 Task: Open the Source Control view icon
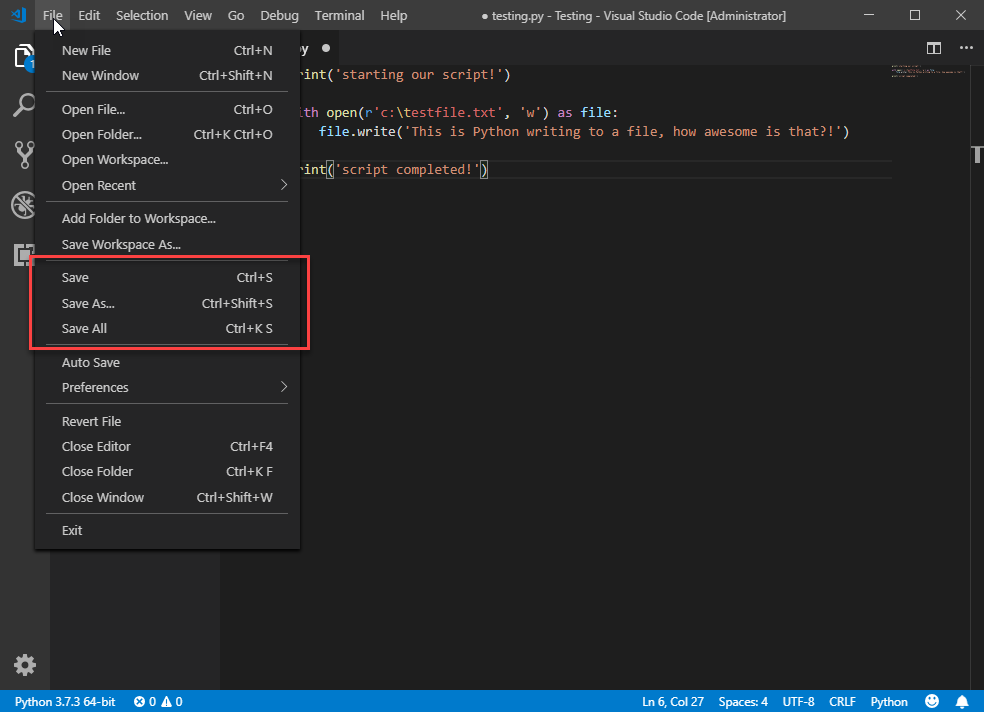(x=24, y=154)
